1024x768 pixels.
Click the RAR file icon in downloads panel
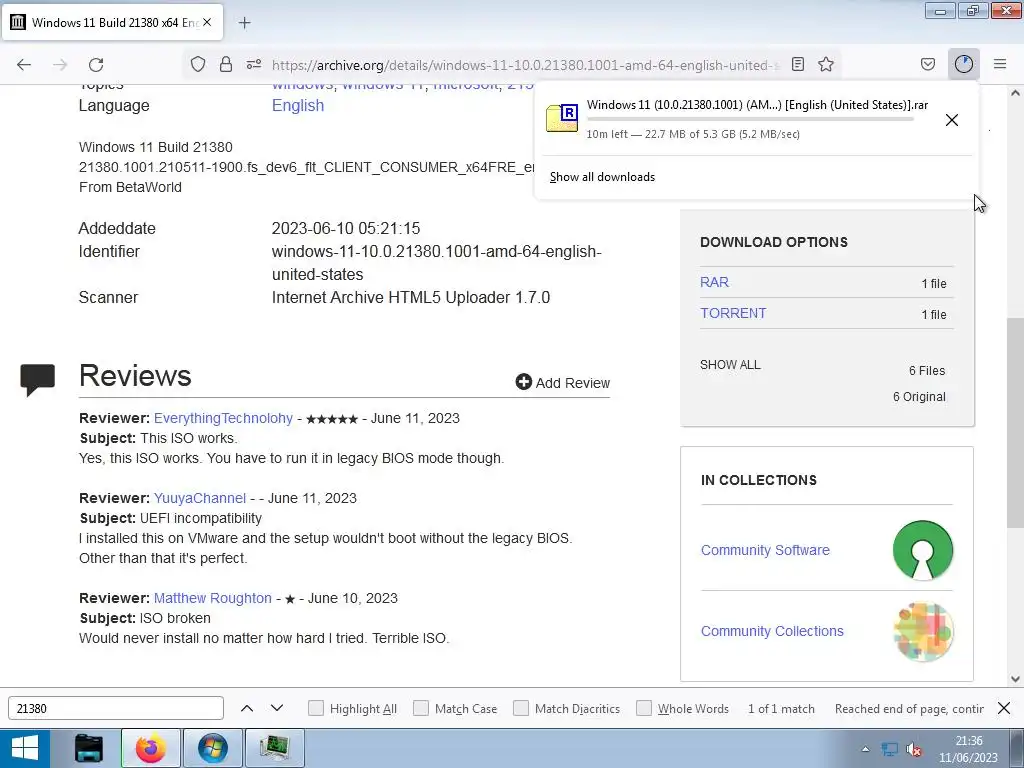pos(562,118)
